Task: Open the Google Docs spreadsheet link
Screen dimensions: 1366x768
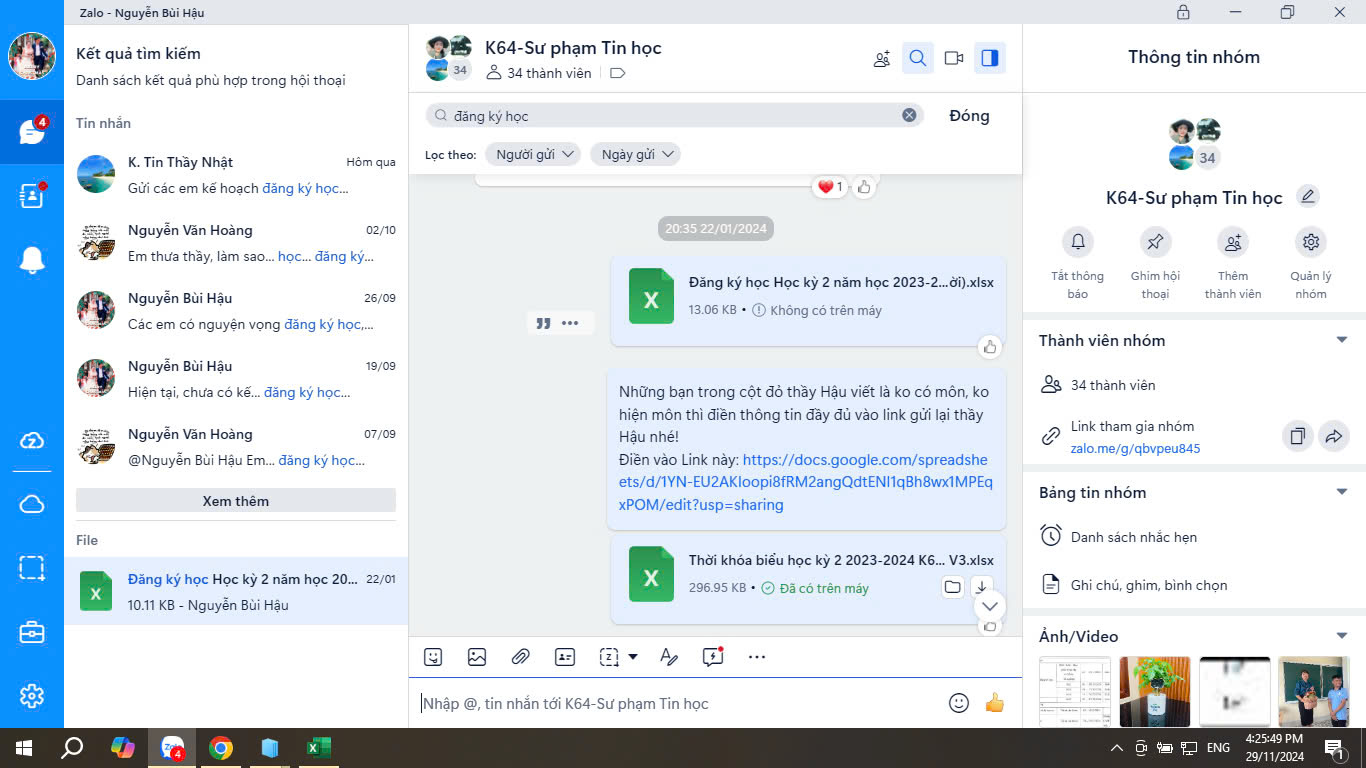Action: click(x=805, y=482)
